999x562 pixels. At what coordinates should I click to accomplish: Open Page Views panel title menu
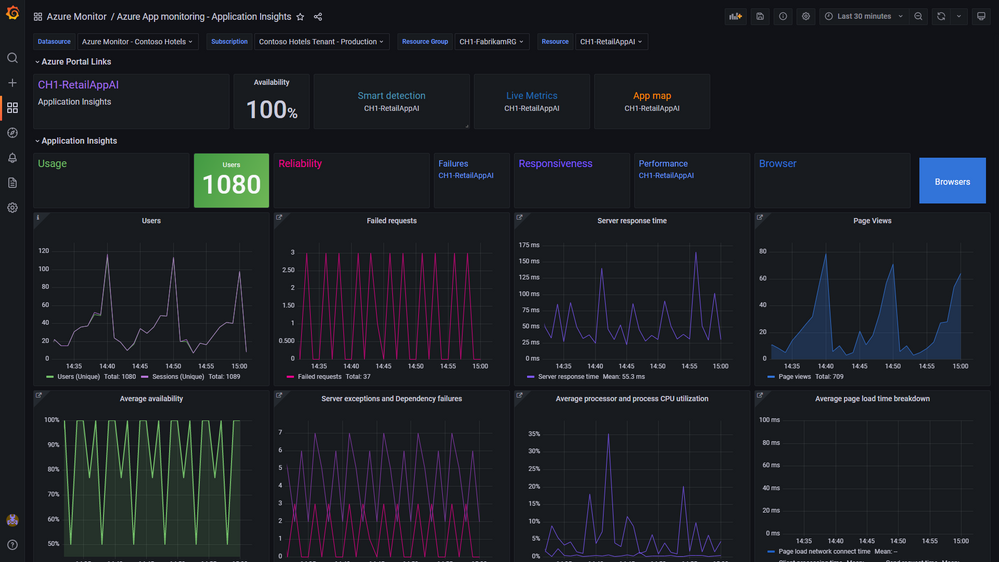coord(872,220)
